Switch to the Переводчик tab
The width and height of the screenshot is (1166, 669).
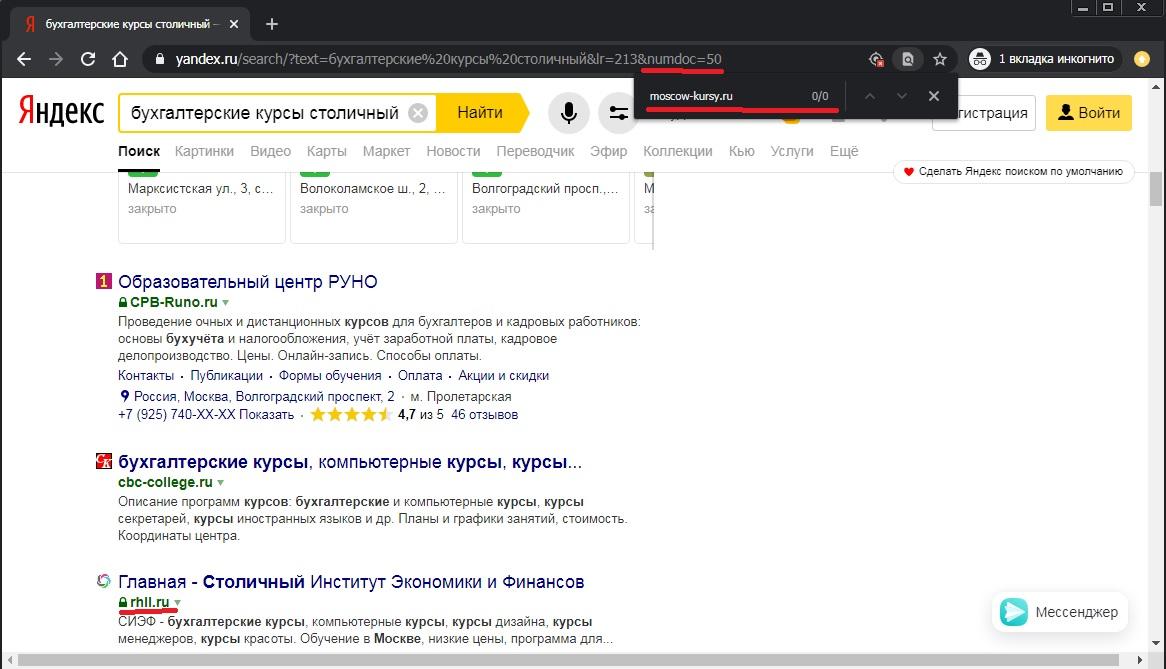tap(535, 151)
